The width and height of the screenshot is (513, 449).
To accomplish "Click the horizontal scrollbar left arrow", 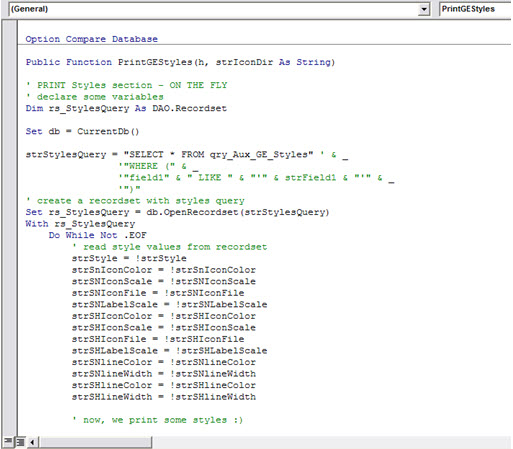I will coord(32,442).
